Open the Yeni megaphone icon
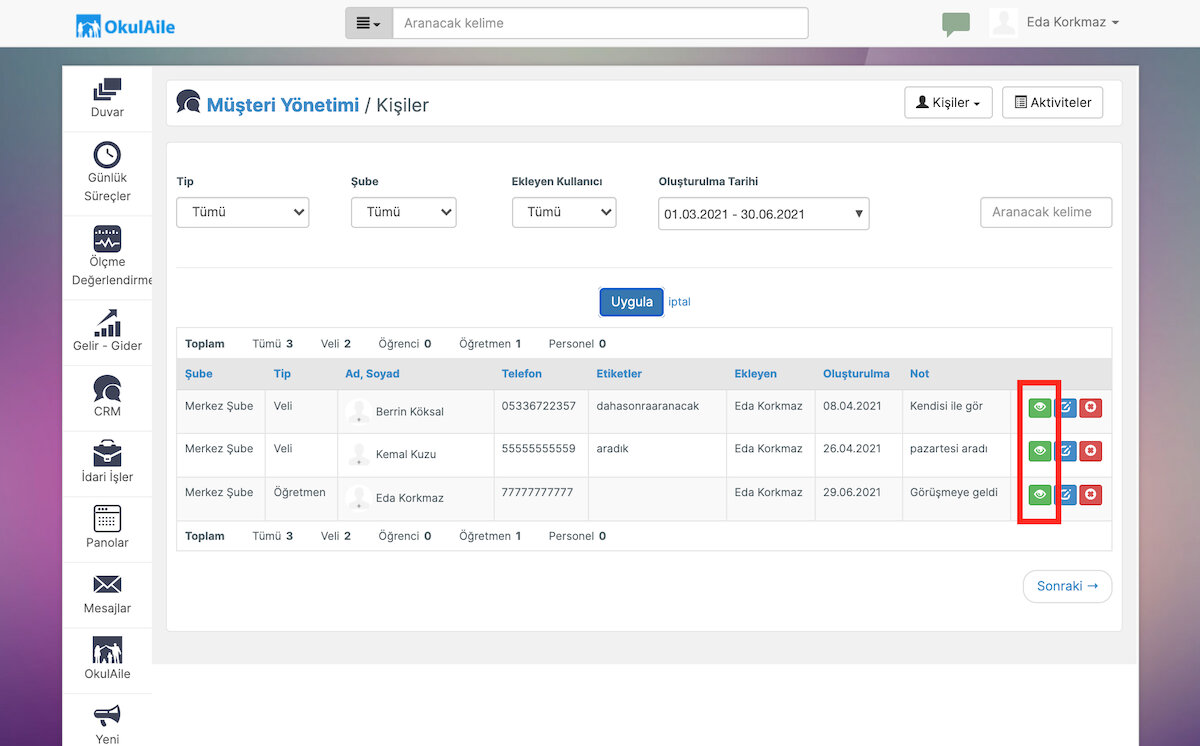The image size is (1200, 746). (x=107, y=715)
